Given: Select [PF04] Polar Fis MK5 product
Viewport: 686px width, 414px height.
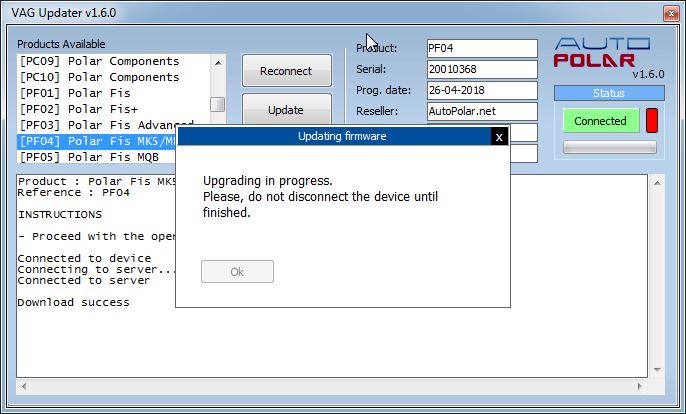Looking at the screenshot, I should tap(97, 141).
